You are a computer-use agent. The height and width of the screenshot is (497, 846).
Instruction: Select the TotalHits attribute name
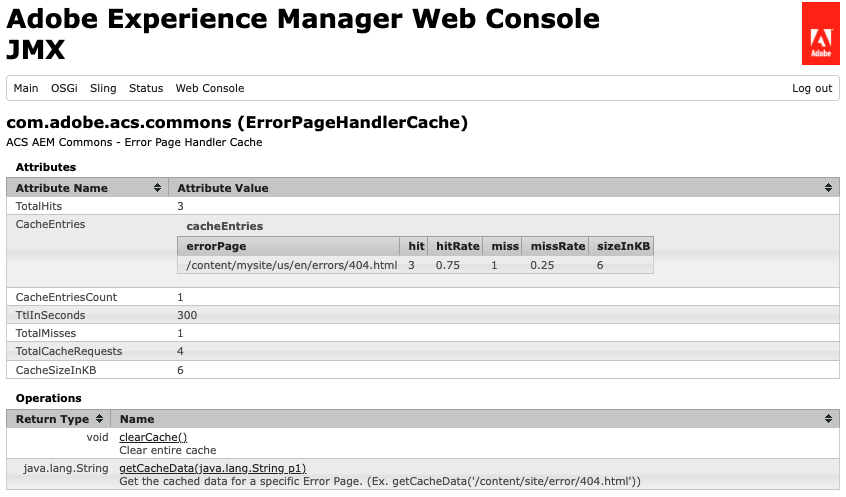point(39,206)
